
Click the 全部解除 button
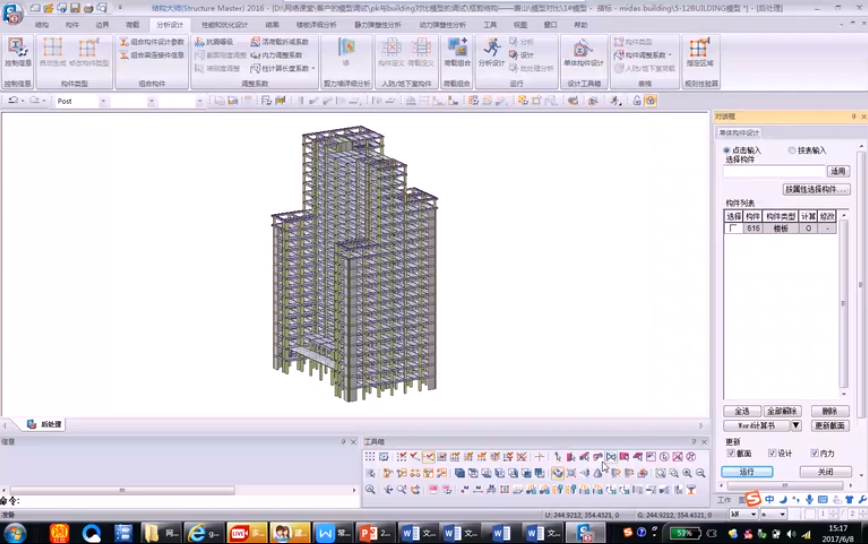[x=782, y=411]
